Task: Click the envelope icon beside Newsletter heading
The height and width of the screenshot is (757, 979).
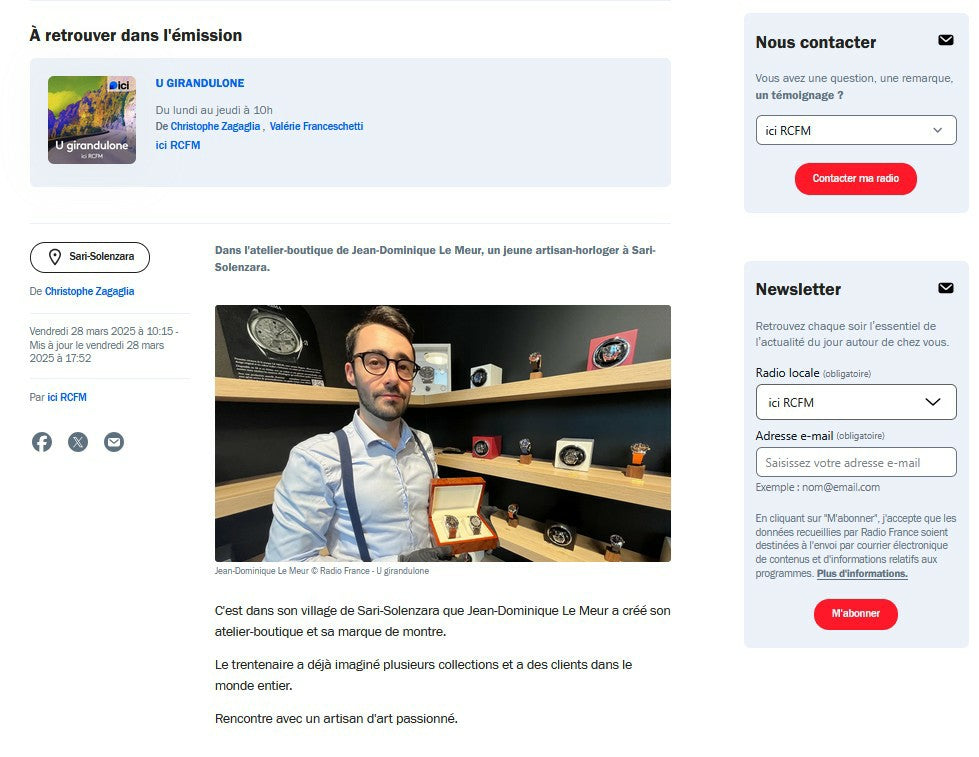Action: click(x=946, y=288)
